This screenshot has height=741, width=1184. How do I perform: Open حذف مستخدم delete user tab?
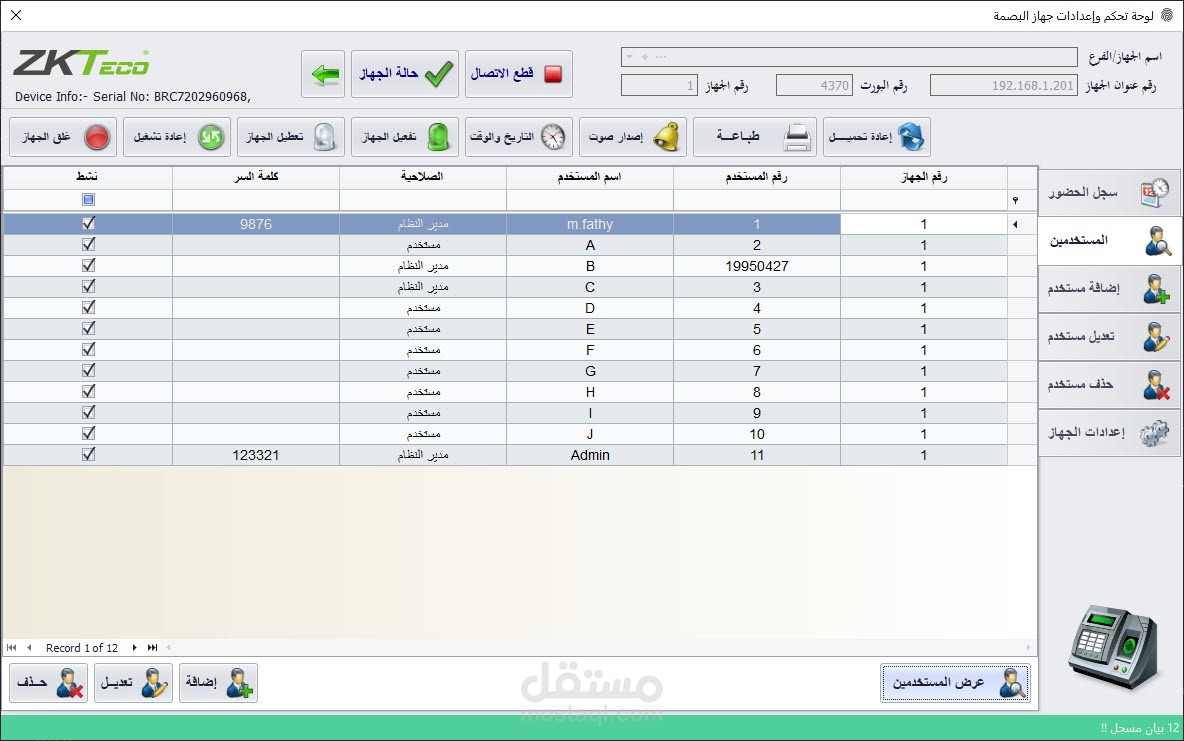[1108, 384]
